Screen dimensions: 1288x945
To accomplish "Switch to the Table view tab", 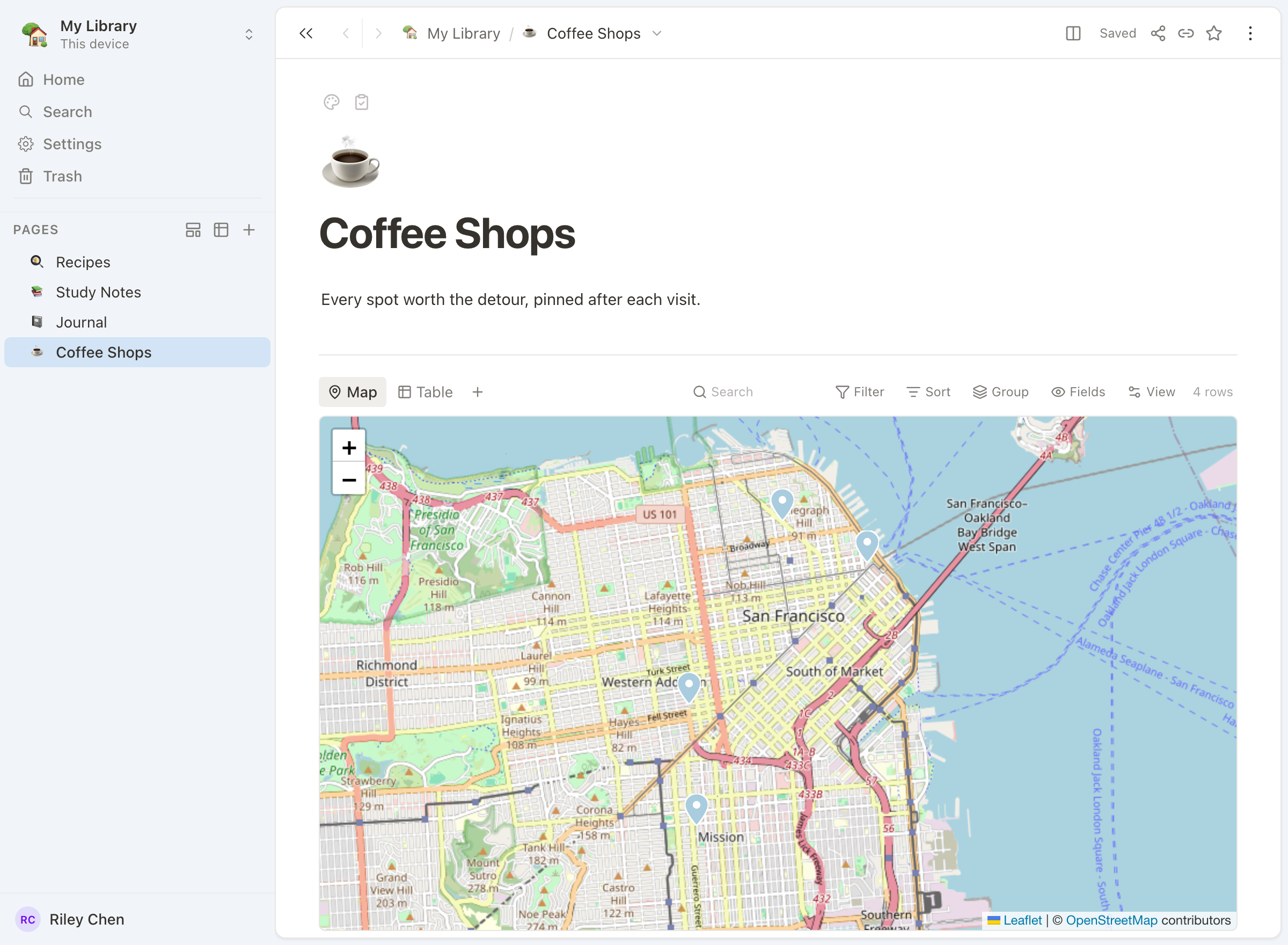I will [x=426, y=392].
